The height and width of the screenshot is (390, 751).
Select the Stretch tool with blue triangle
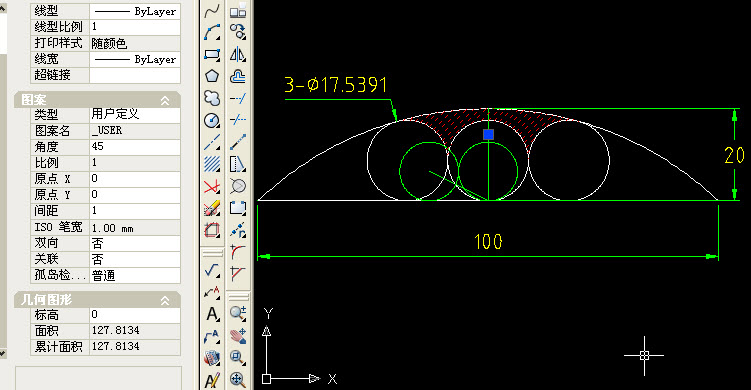click(238, 164)
